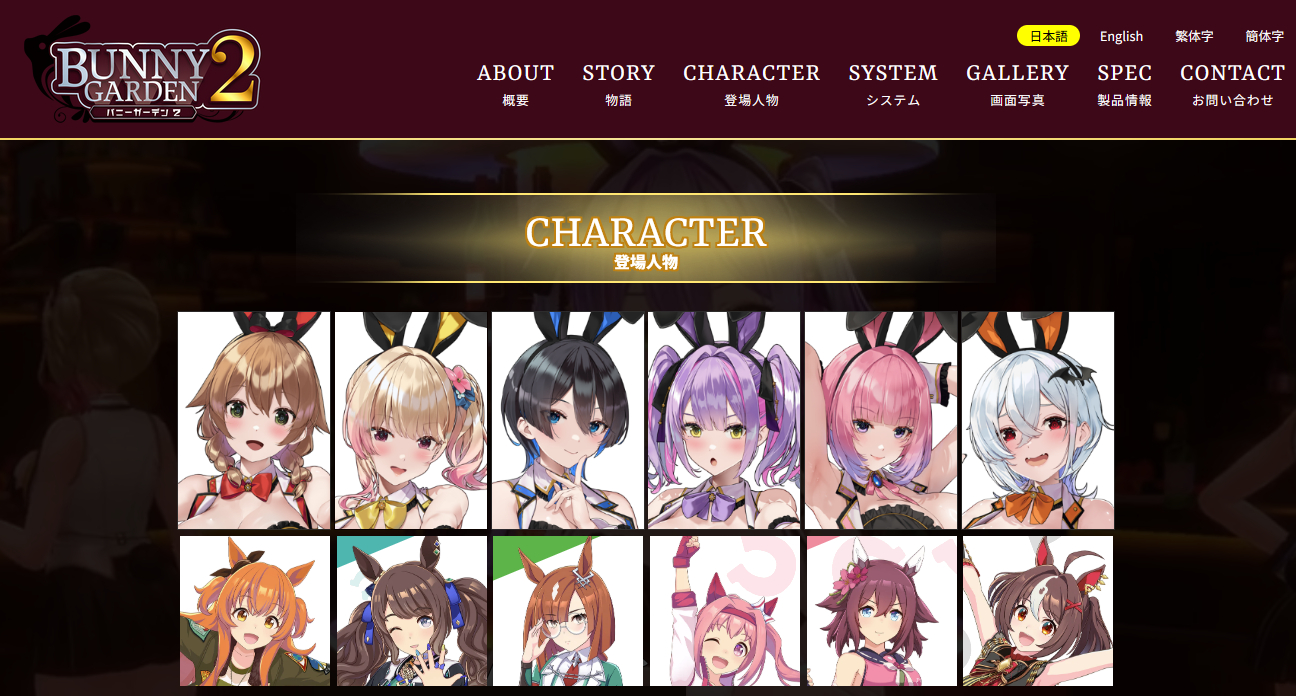Choose the silver-haired orange bowtie bunny portrait
The image size is (1296, 696).
[1038, 420]
